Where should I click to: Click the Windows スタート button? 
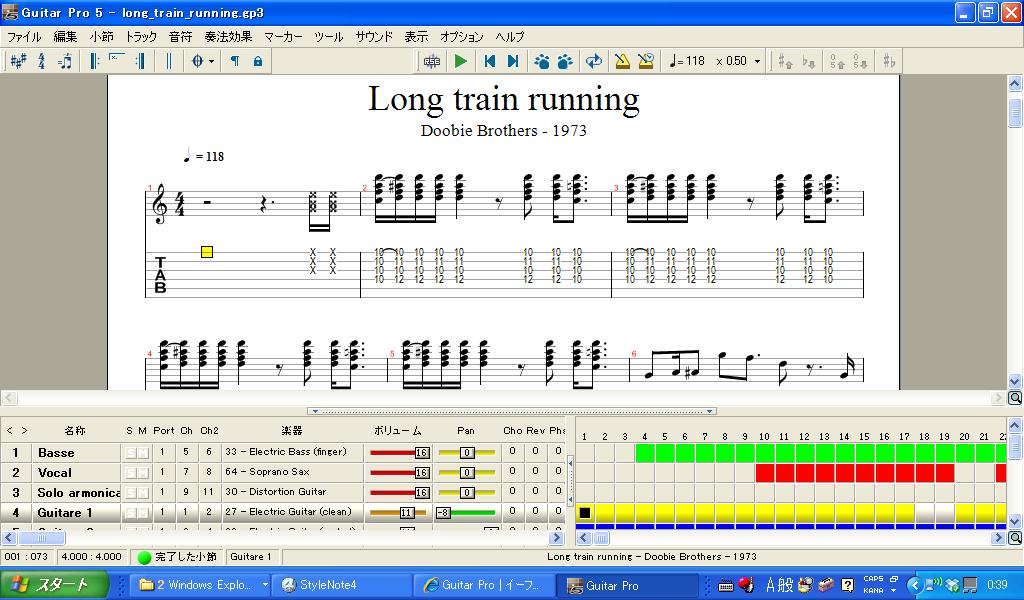coord(55,585)
